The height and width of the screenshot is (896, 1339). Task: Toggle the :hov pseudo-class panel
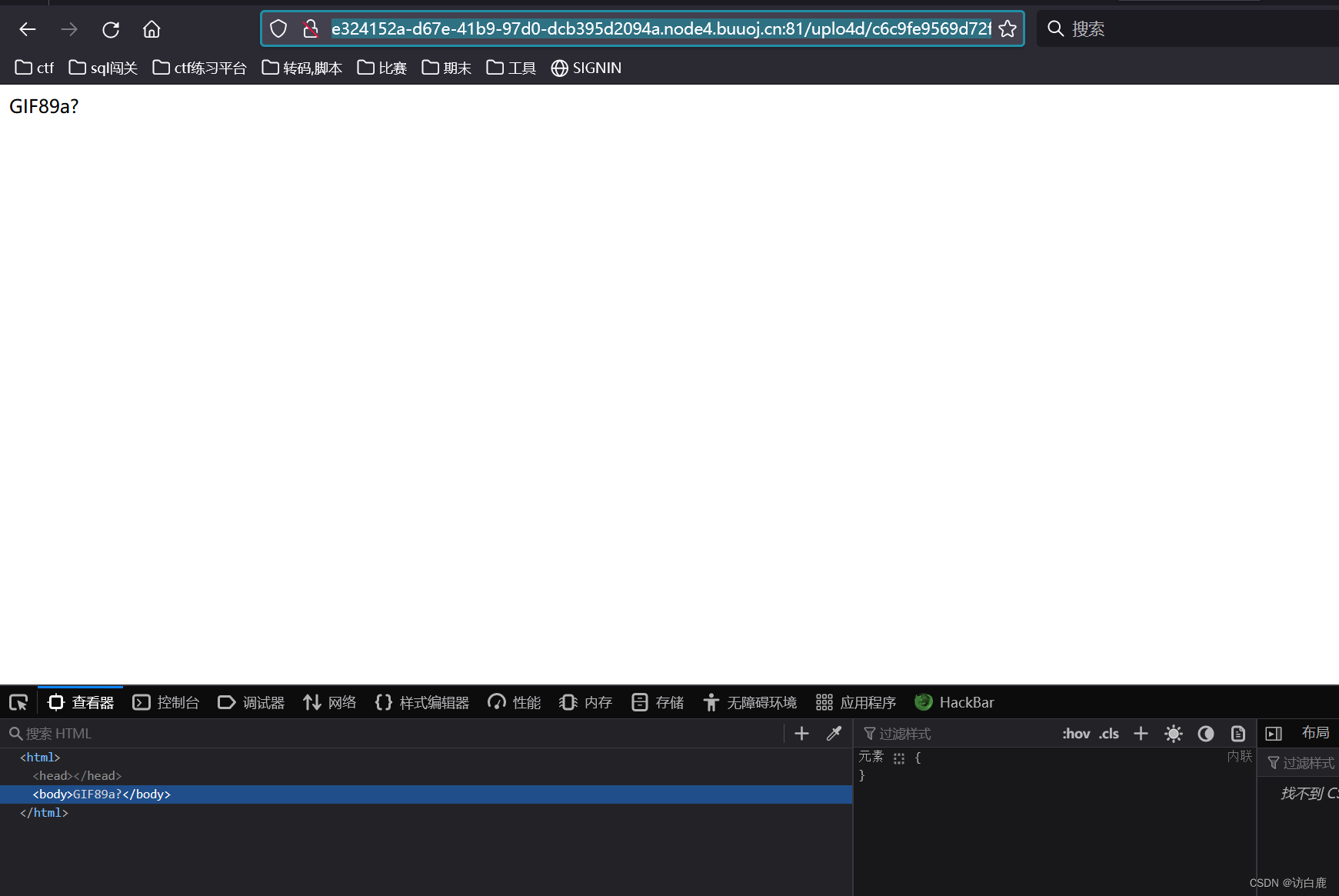coord(1076,733)
